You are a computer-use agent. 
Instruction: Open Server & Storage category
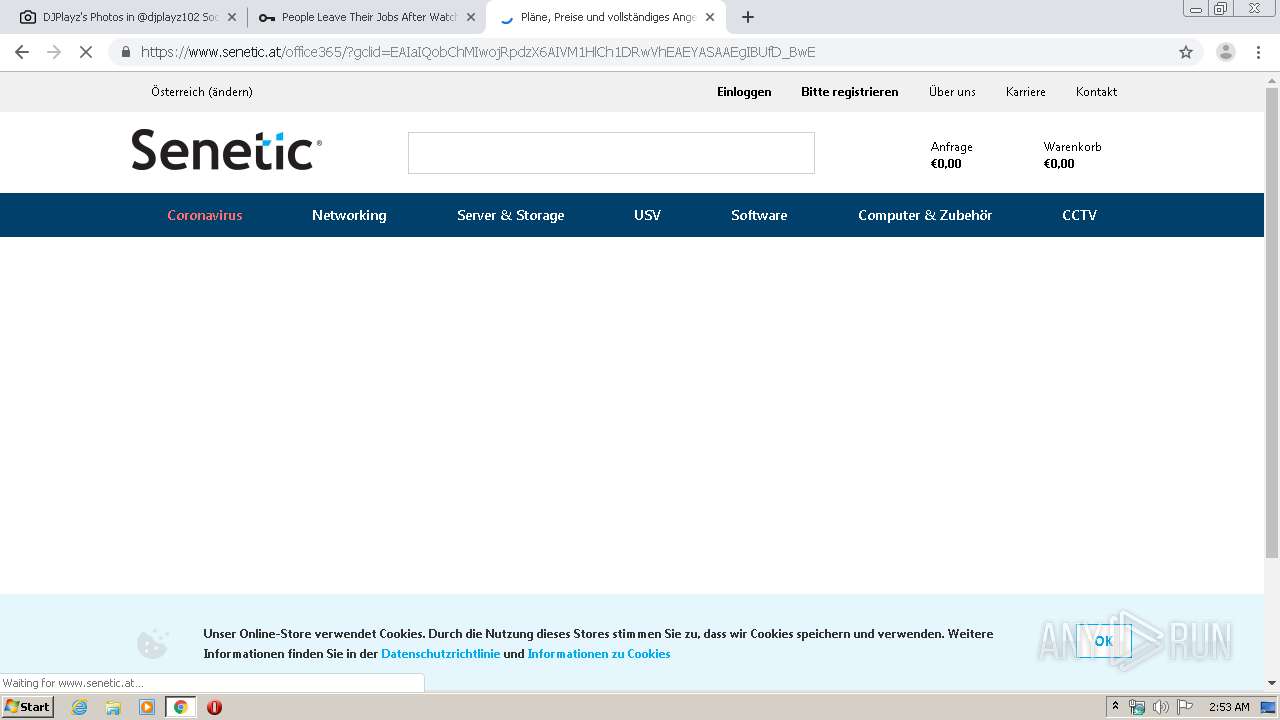[x=511, y=215]
